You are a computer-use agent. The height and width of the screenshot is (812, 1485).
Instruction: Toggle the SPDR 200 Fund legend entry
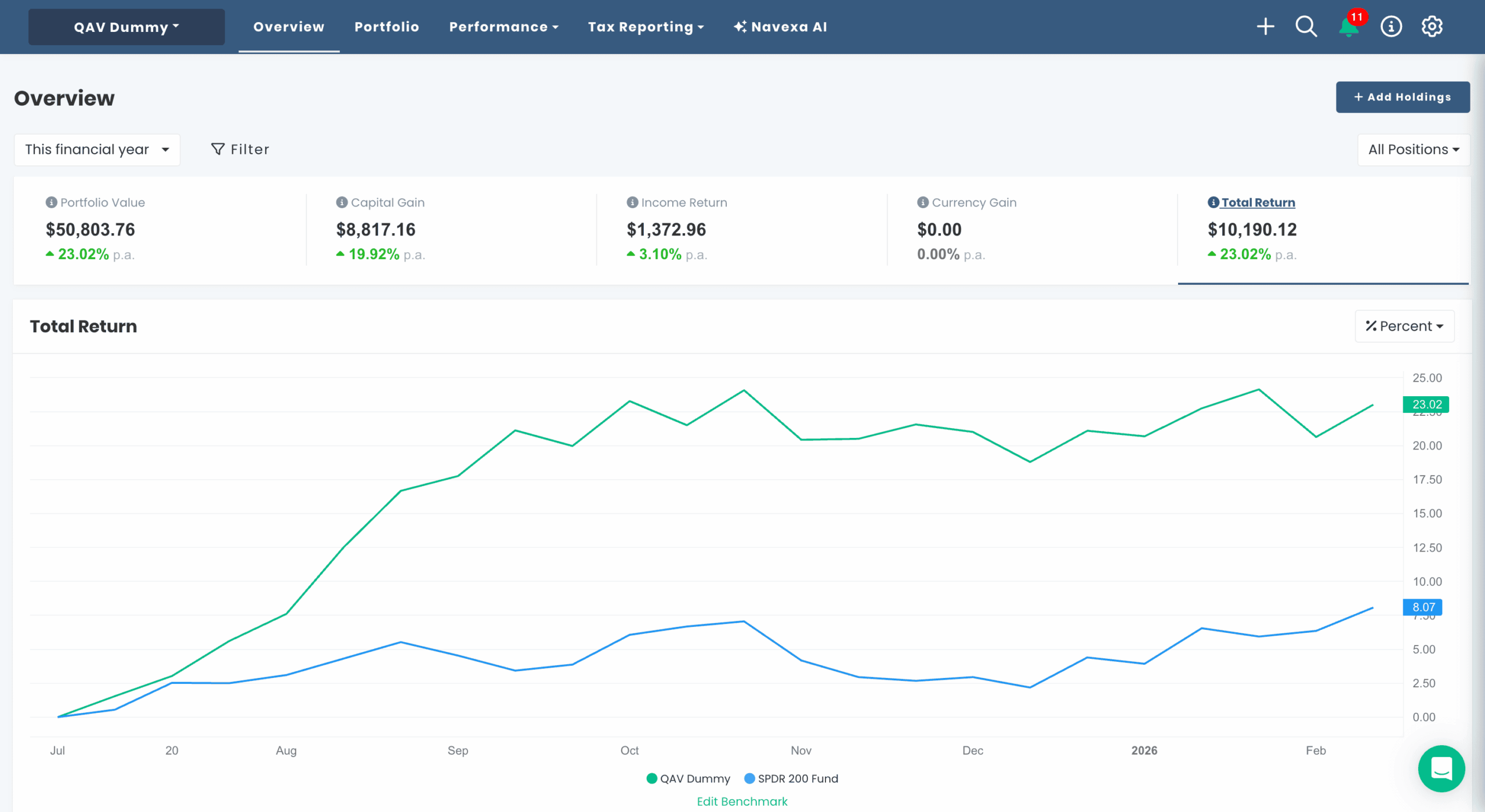point(791,778)
